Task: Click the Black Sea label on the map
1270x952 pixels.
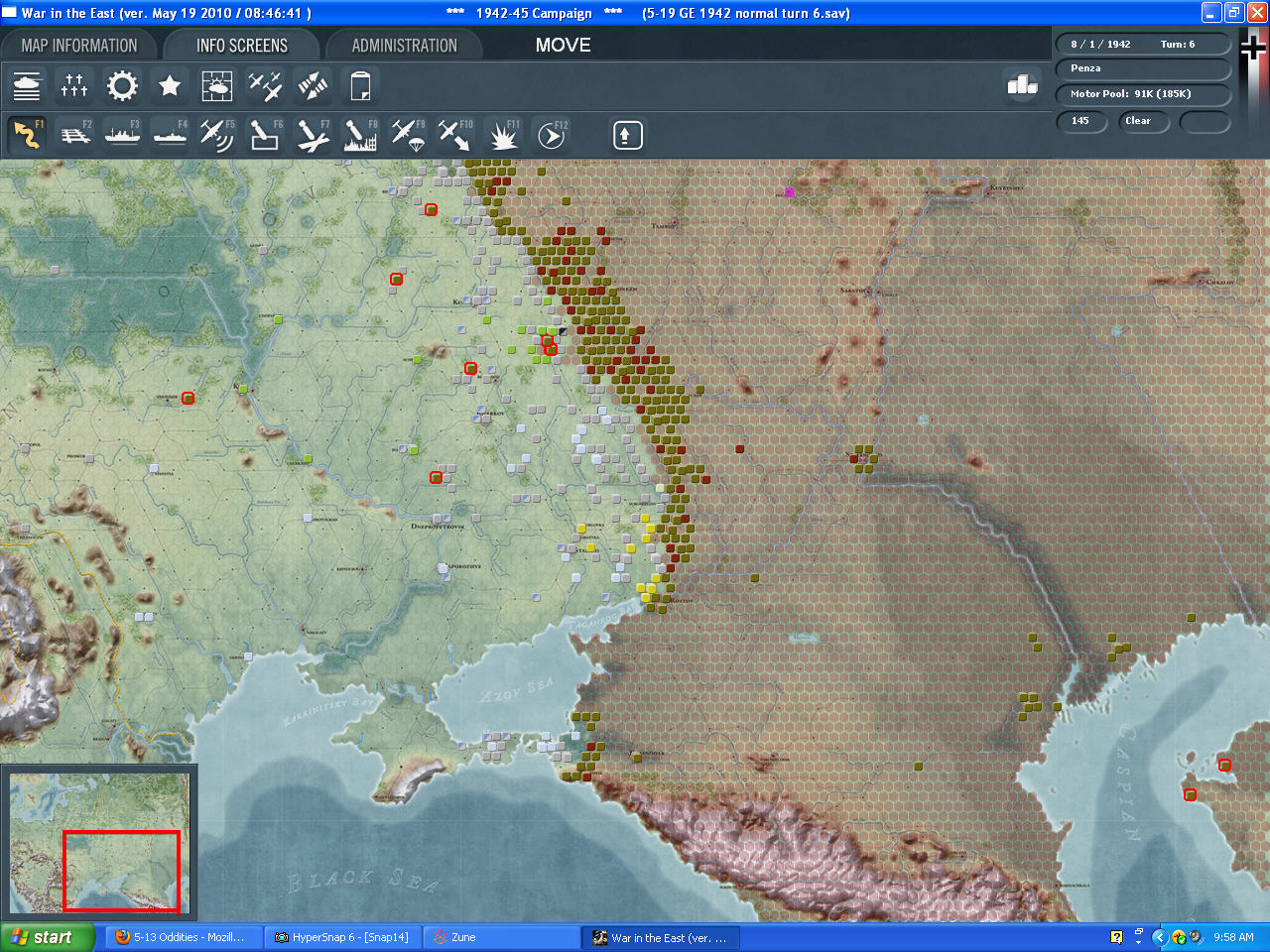Action: point(361,882)
